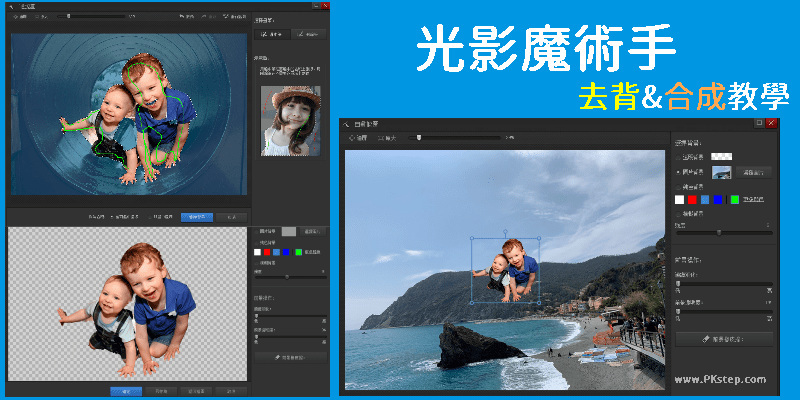Select the zoom tool in cutout window toolbar

coord(42,16)
